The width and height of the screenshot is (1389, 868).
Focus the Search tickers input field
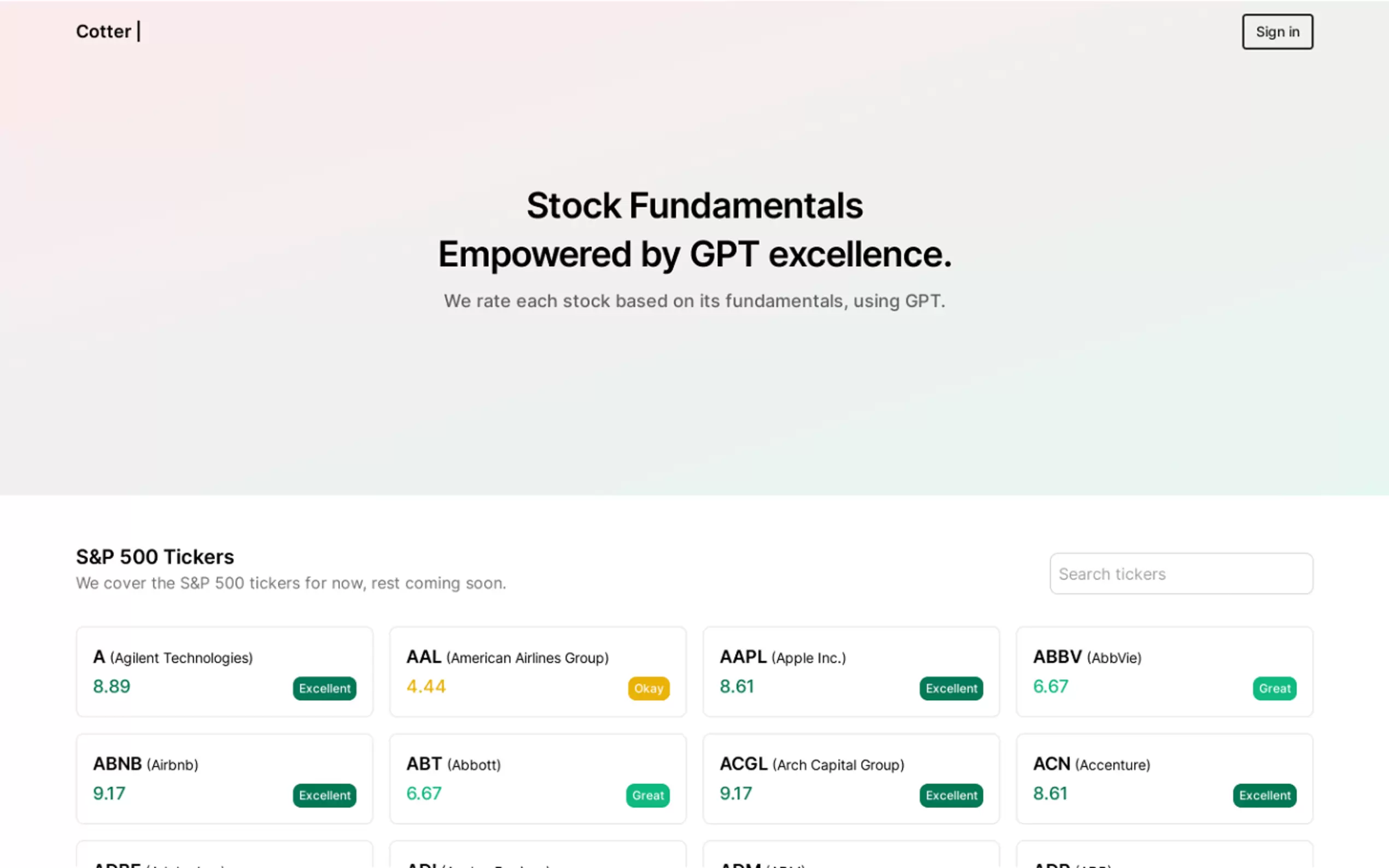1181,573
